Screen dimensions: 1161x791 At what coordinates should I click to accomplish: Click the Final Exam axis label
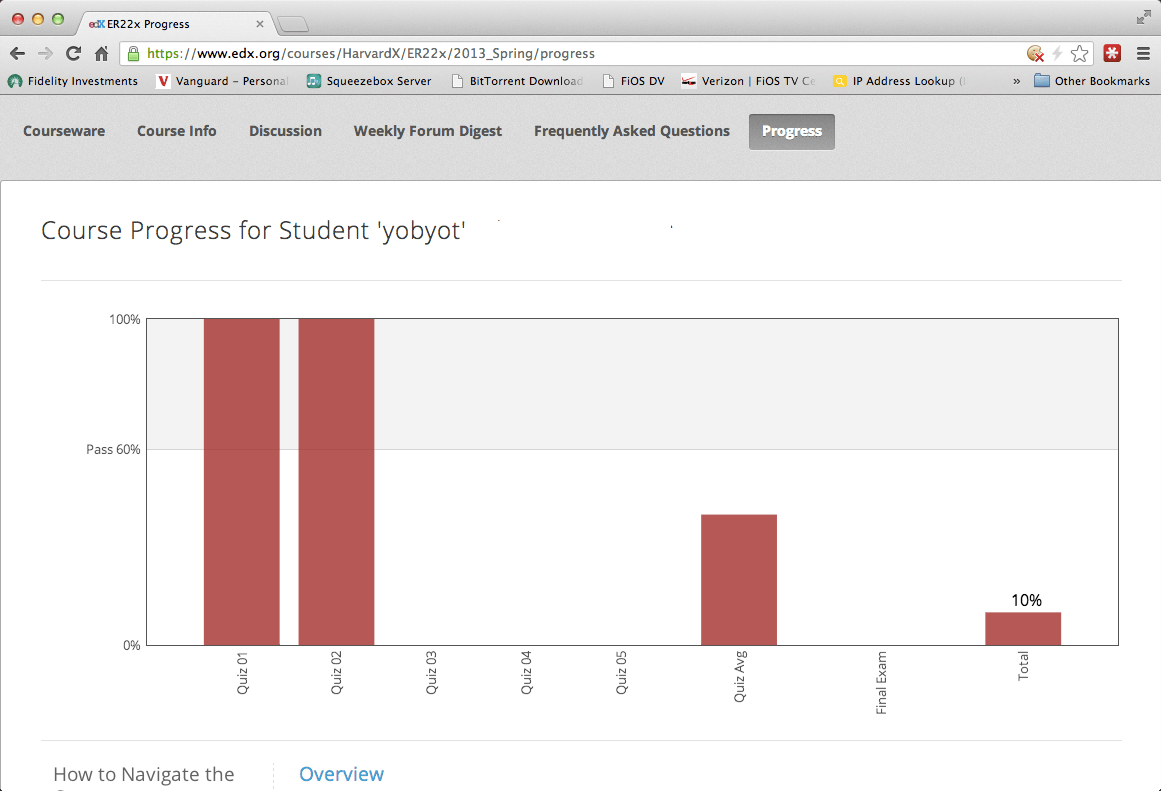[881, 683]
